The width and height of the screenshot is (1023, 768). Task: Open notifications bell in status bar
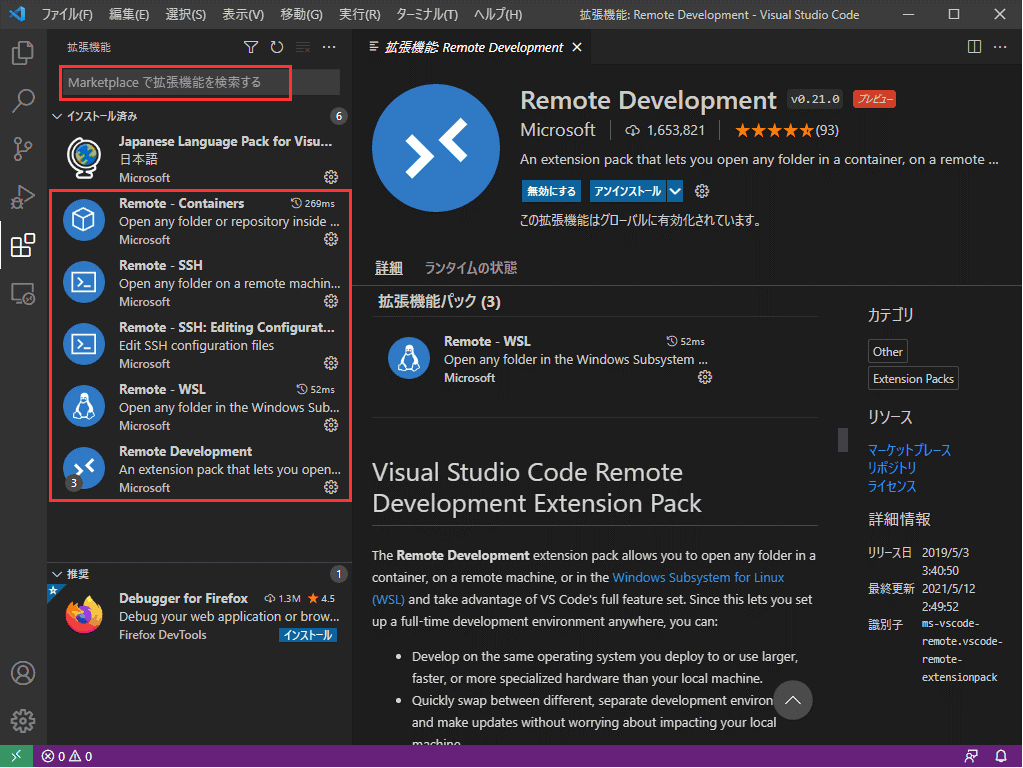tap(1001, 756)
